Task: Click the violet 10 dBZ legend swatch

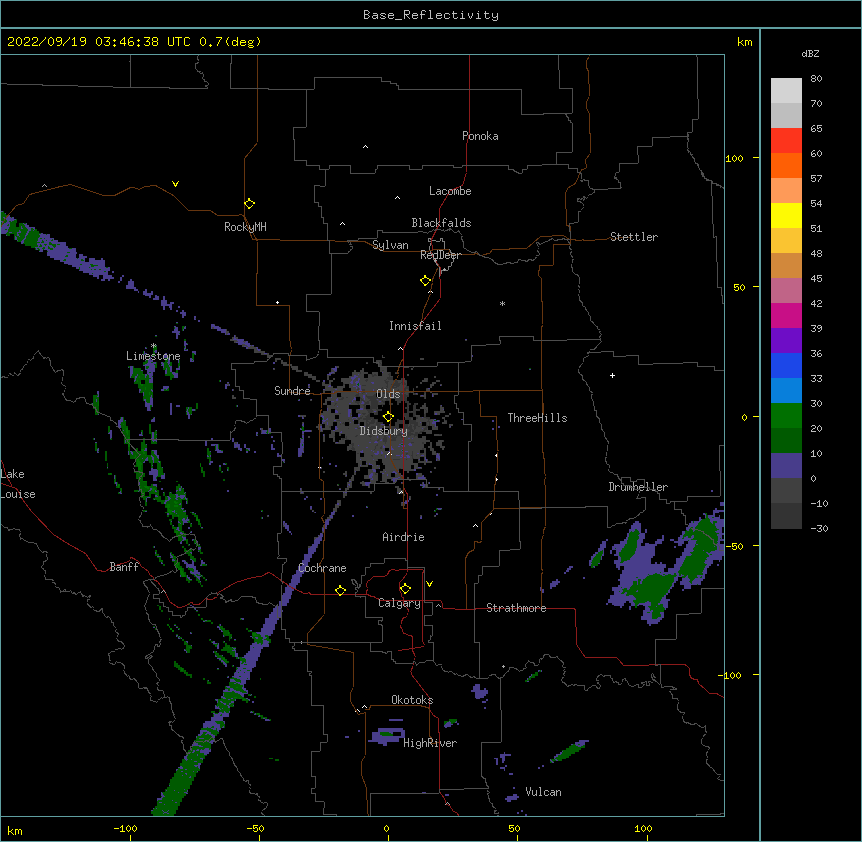Action: tap(786, 466)
